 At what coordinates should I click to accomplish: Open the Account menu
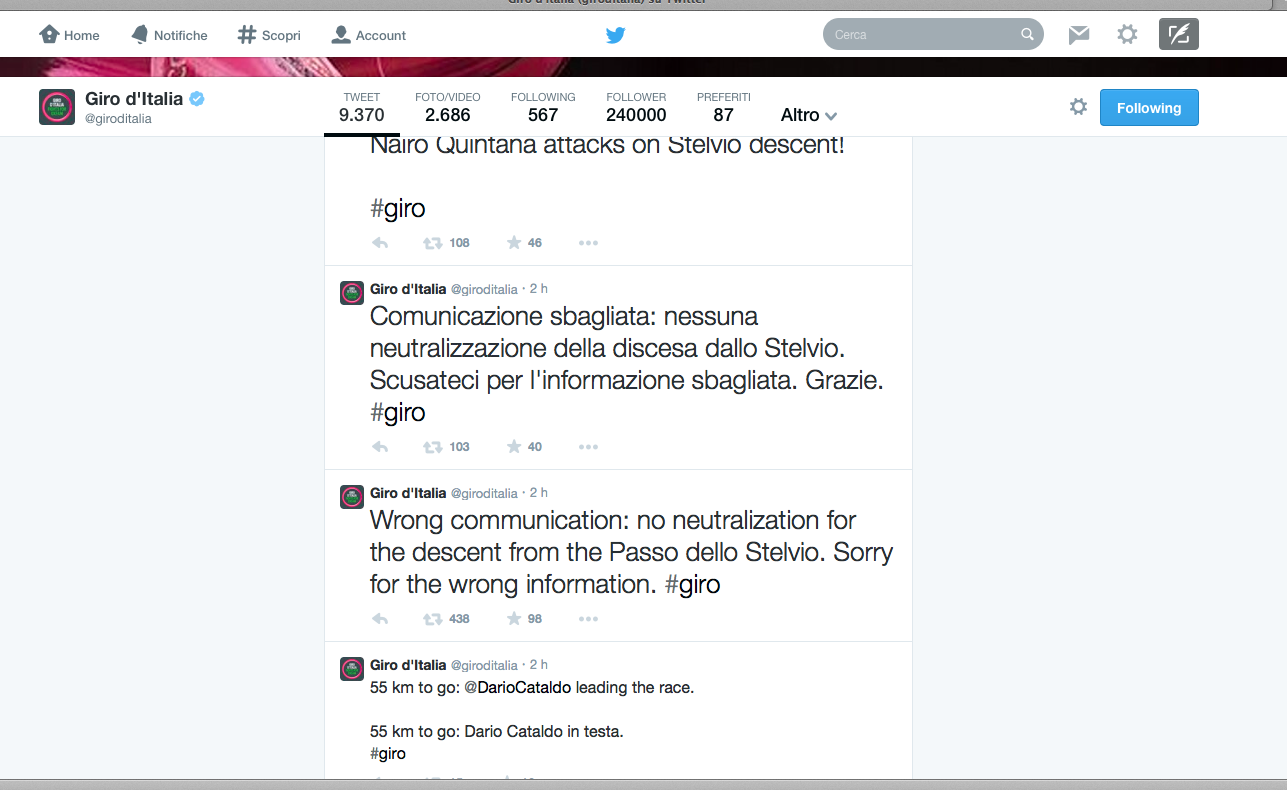[x=368, y=35]
